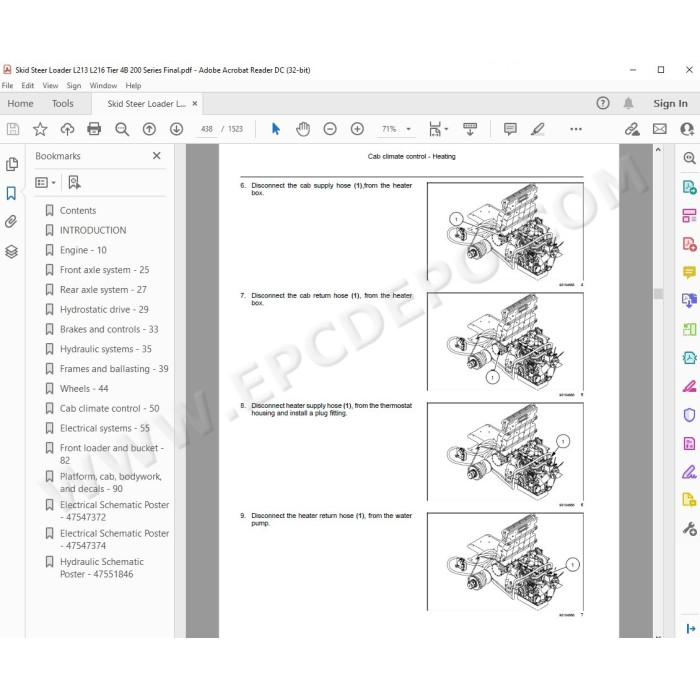Select Hydraulic systems - 35 bookmark
The image size is (700, 700).
click(x=106, y=349)
